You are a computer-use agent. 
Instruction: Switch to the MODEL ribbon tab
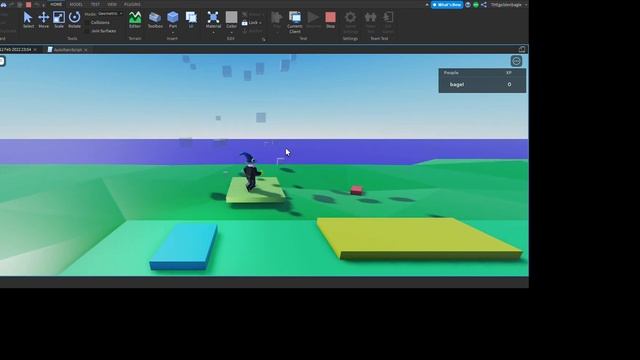[76, 4]
